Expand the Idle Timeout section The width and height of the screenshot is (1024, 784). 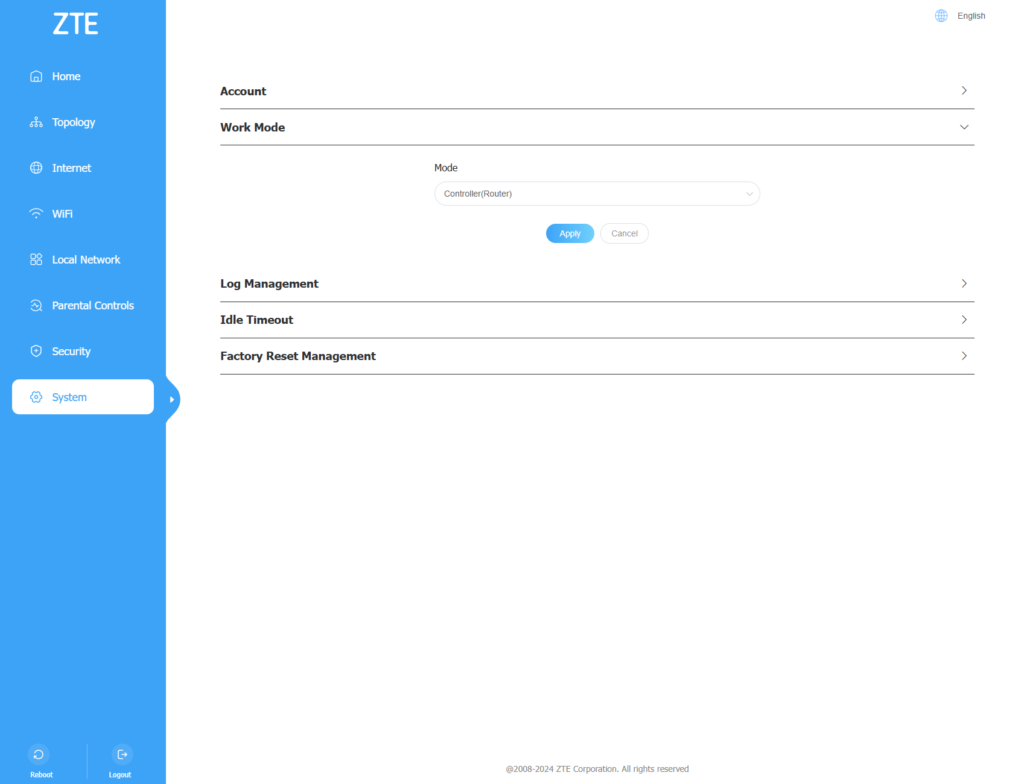click(x=964, y=320)
